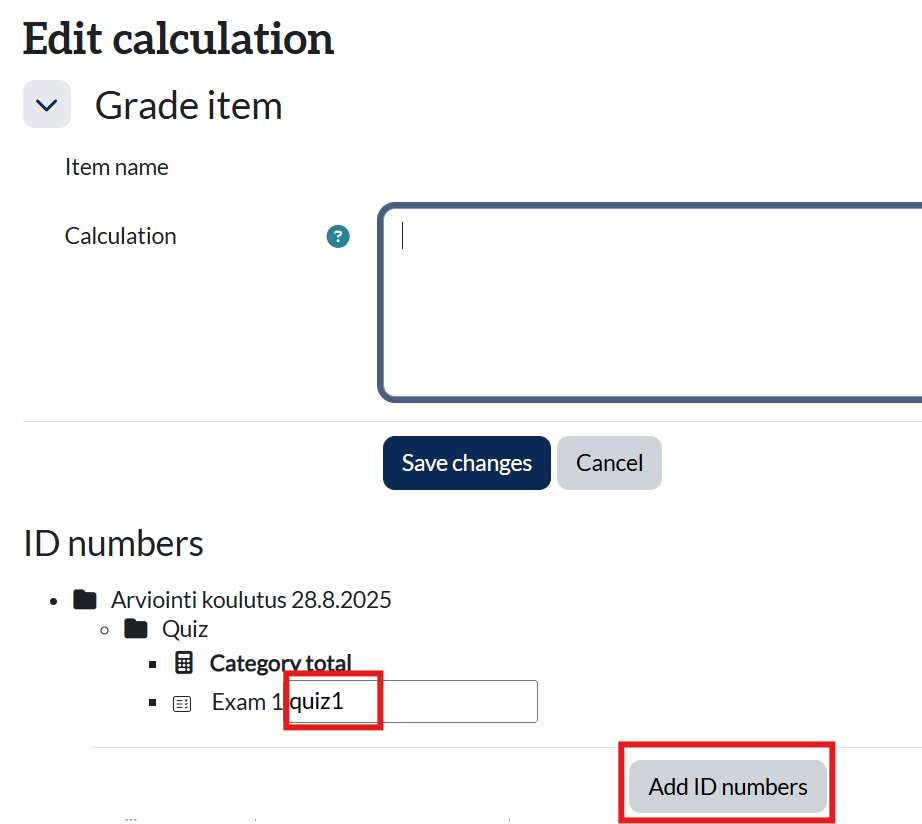The width and height of the screenshot is (922, 824).
Task: Focus the Calculation formula text area
Action: pos(650,302)
